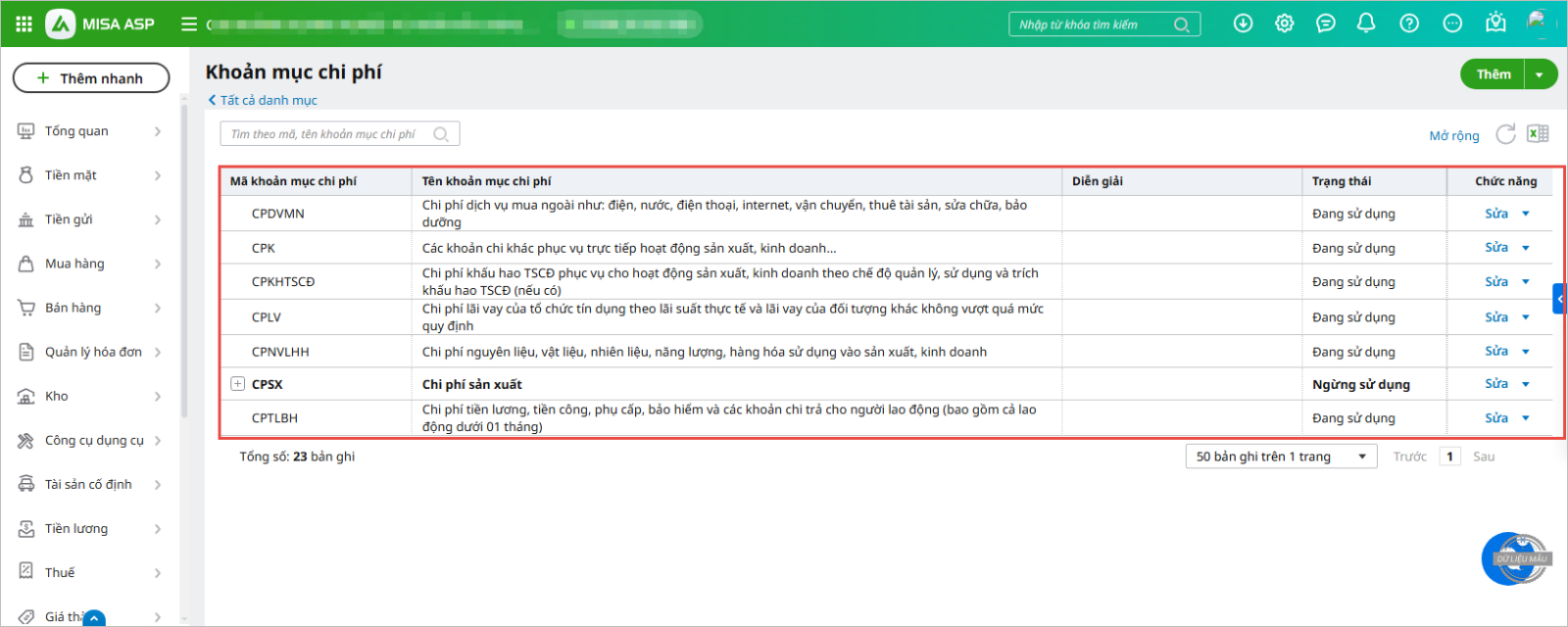
Task: Open the app launcher grid icon
Action: coord(24,24)
